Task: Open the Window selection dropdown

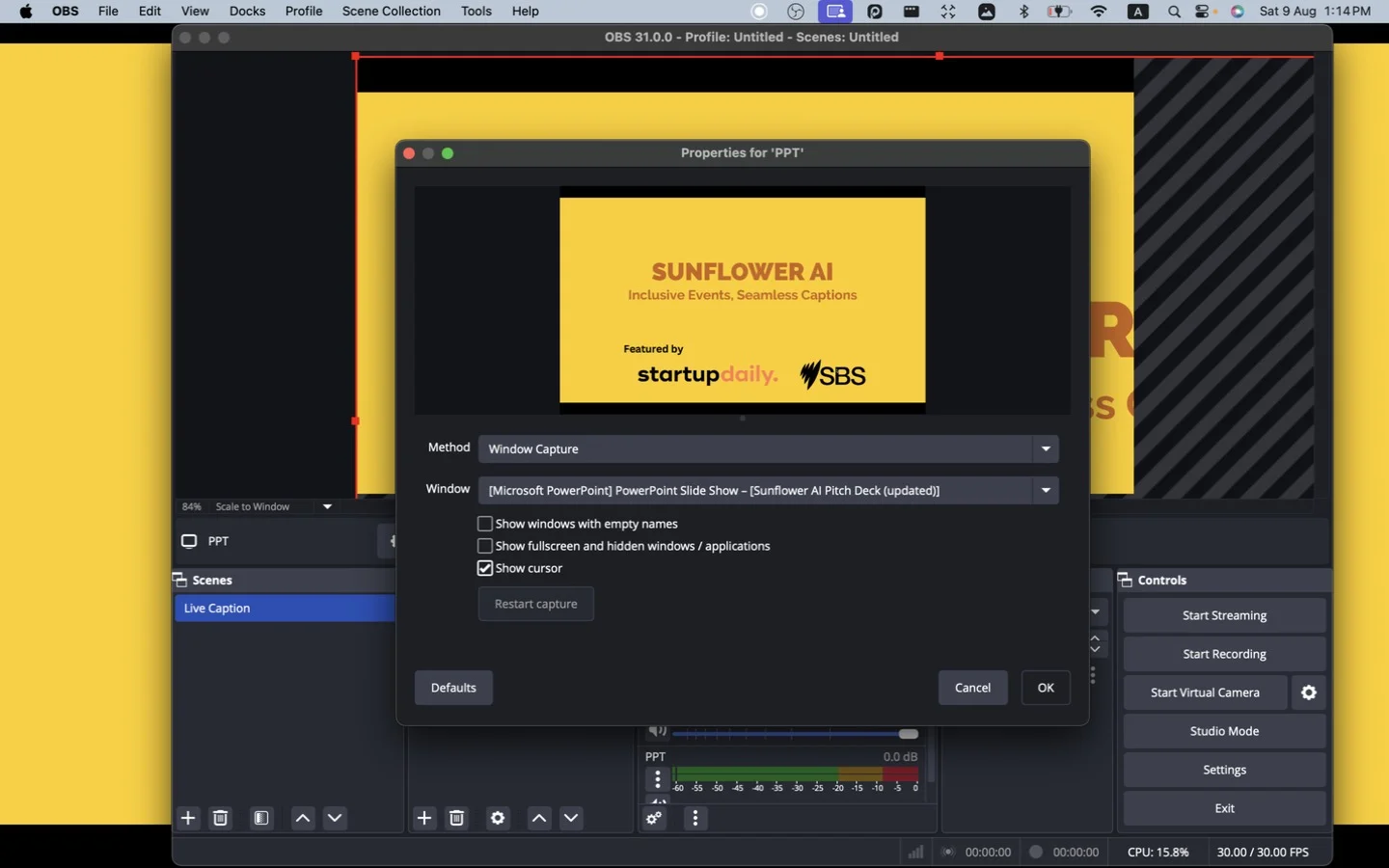Action: pyautogui.click(x=769, y=490)
